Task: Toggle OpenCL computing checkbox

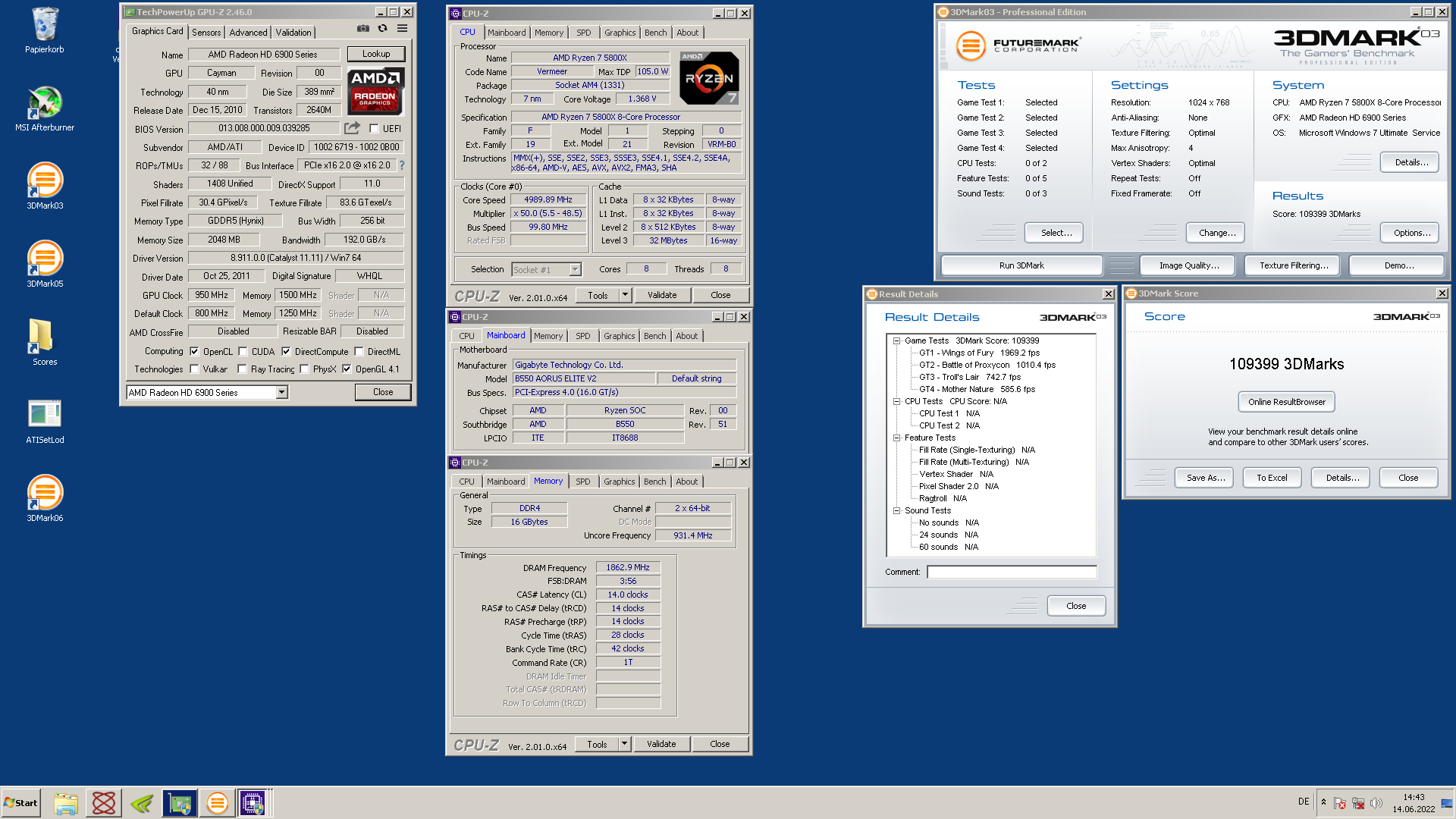Action: point(194,351)
